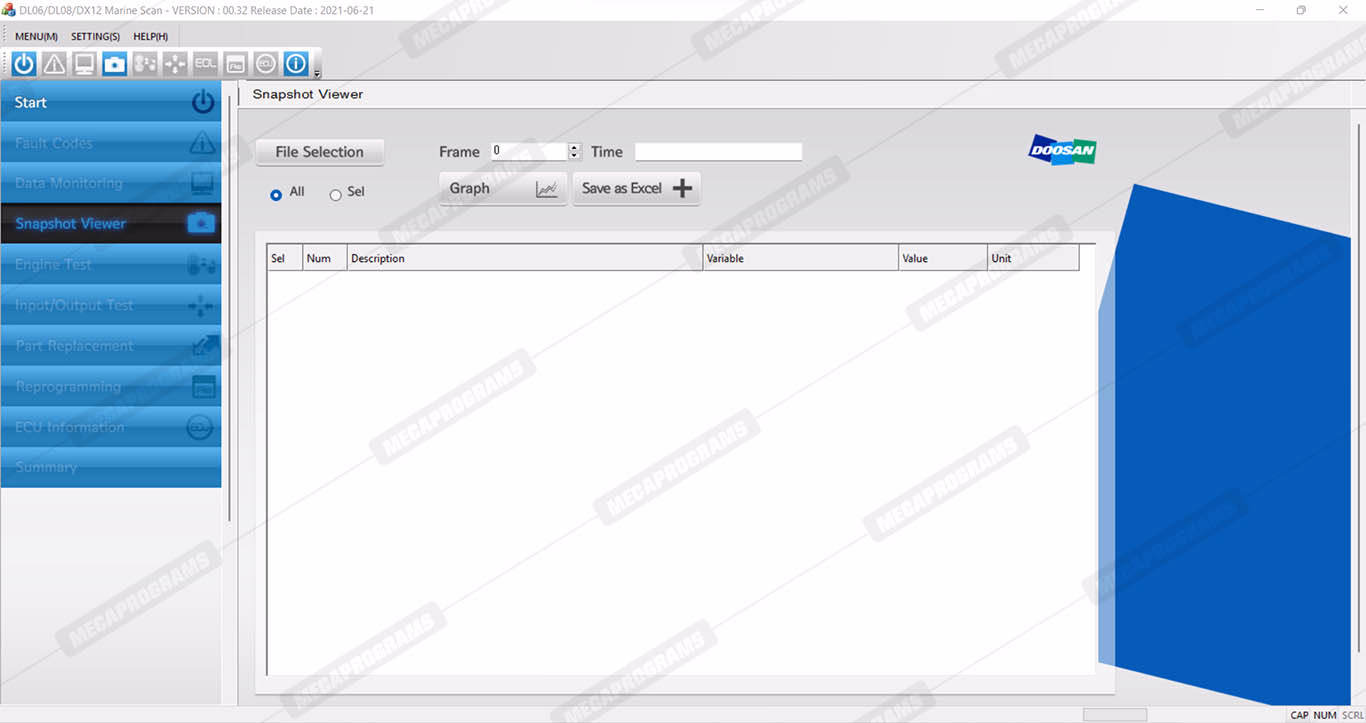Select the Sel radio button
The image size is (1366, 723).
(336, 195)
